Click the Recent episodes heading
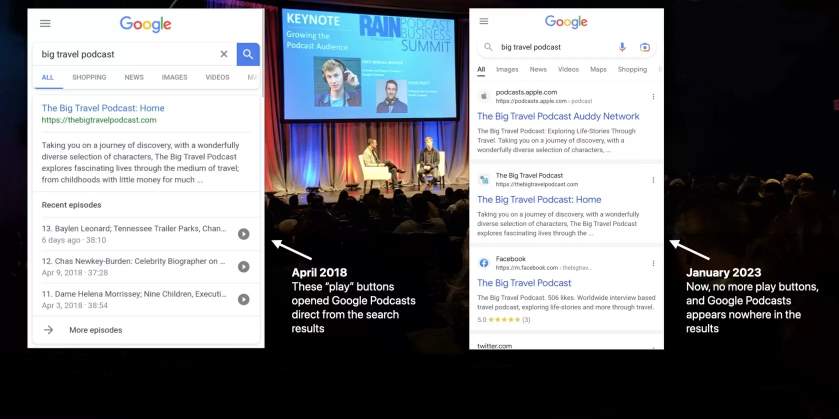Viewport: 839px width, 419px height. click(x=72, y=205)
